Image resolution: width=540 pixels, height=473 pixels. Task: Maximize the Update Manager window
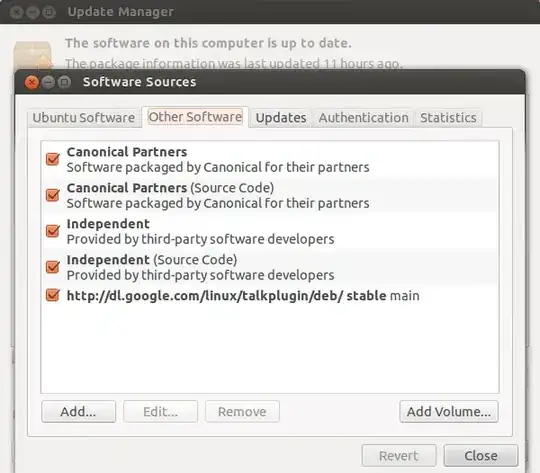(x=49, y=12)
